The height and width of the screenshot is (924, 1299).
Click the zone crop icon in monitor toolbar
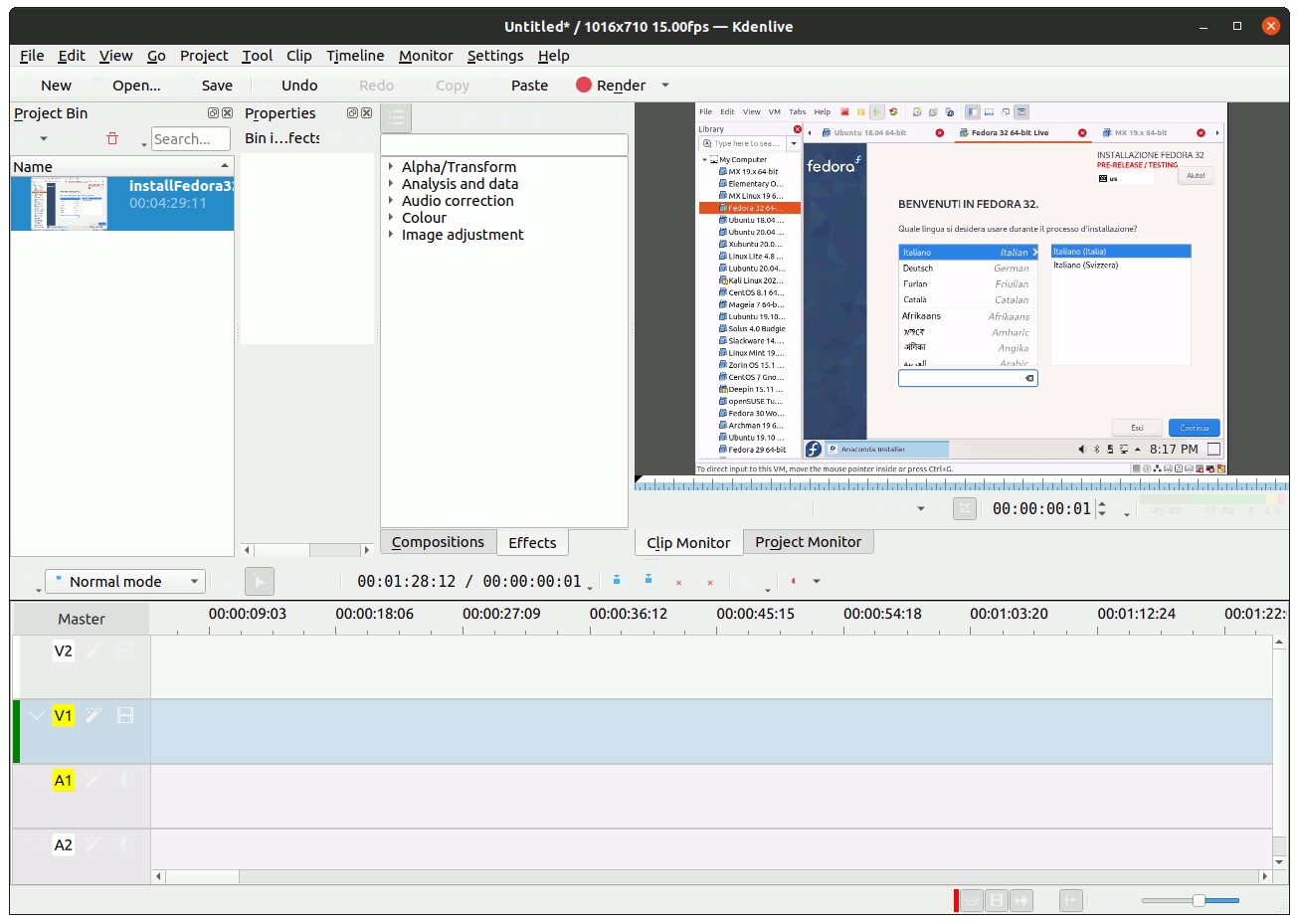[965, 509]
